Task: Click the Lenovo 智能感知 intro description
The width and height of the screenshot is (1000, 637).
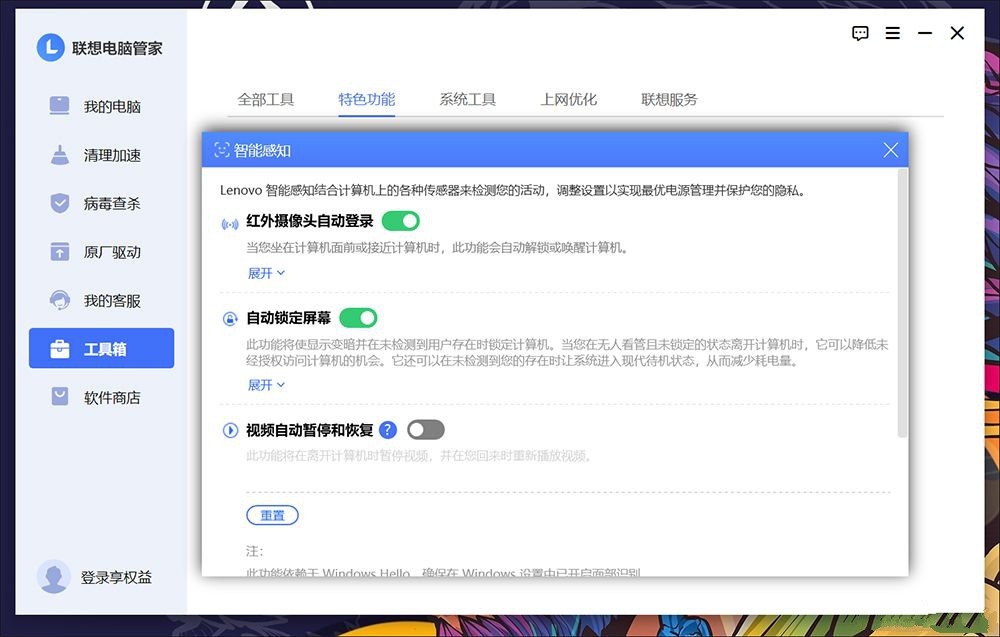Action: (x=512, y=190)
